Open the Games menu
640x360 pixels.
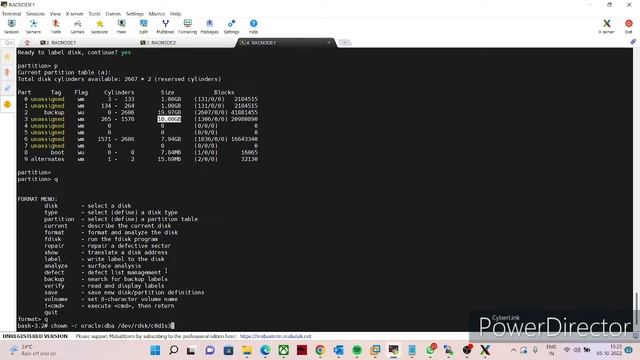click(113, 13)
